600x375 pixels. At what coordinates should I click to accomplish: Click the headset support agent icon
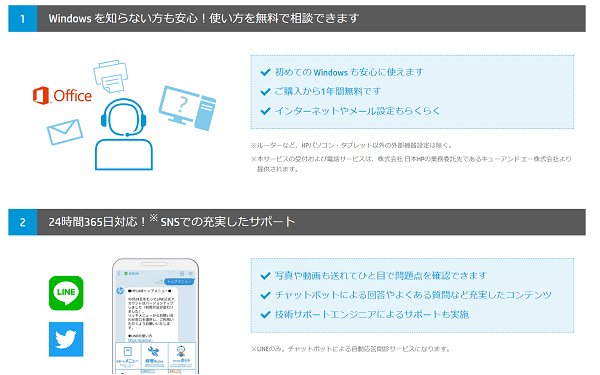point(124,134)
